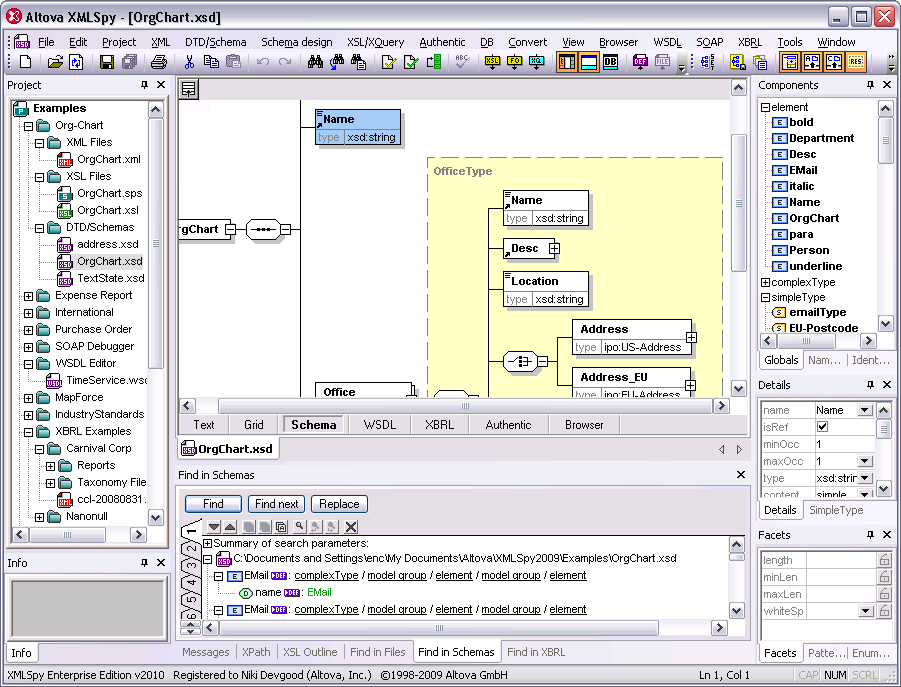
Task: Click the DB toolbar icon
Action: click(x=610, y=62)
